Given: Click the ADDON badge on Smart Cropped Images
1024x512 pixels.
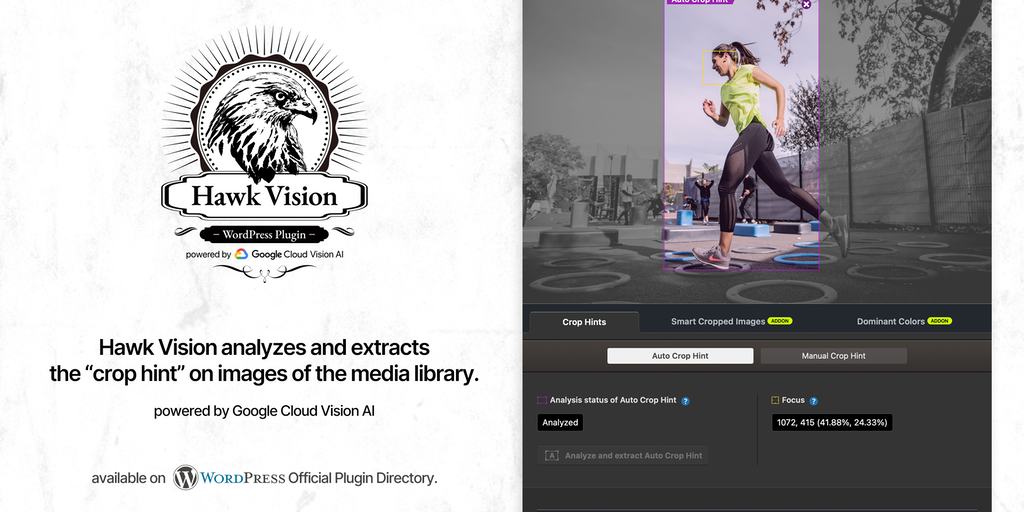Looking at the screenshot, I should tap(780, 321).
